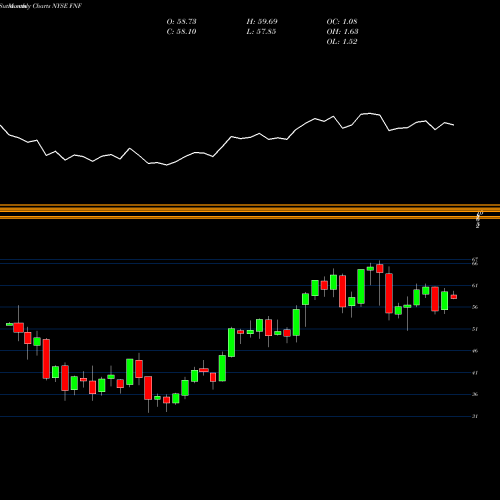The height and width of the screenshot is (500, 500).
Task: Click the 'H: 59.69' high price value
Action: (262, 22)
